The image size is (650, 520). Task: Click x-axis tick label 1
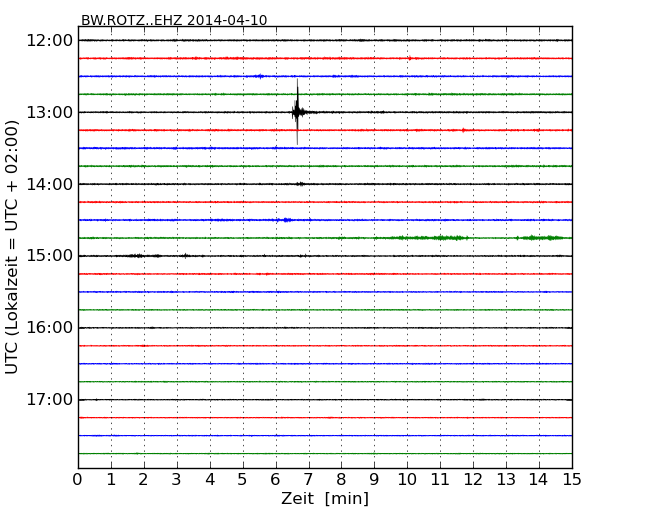coord(111,480)
